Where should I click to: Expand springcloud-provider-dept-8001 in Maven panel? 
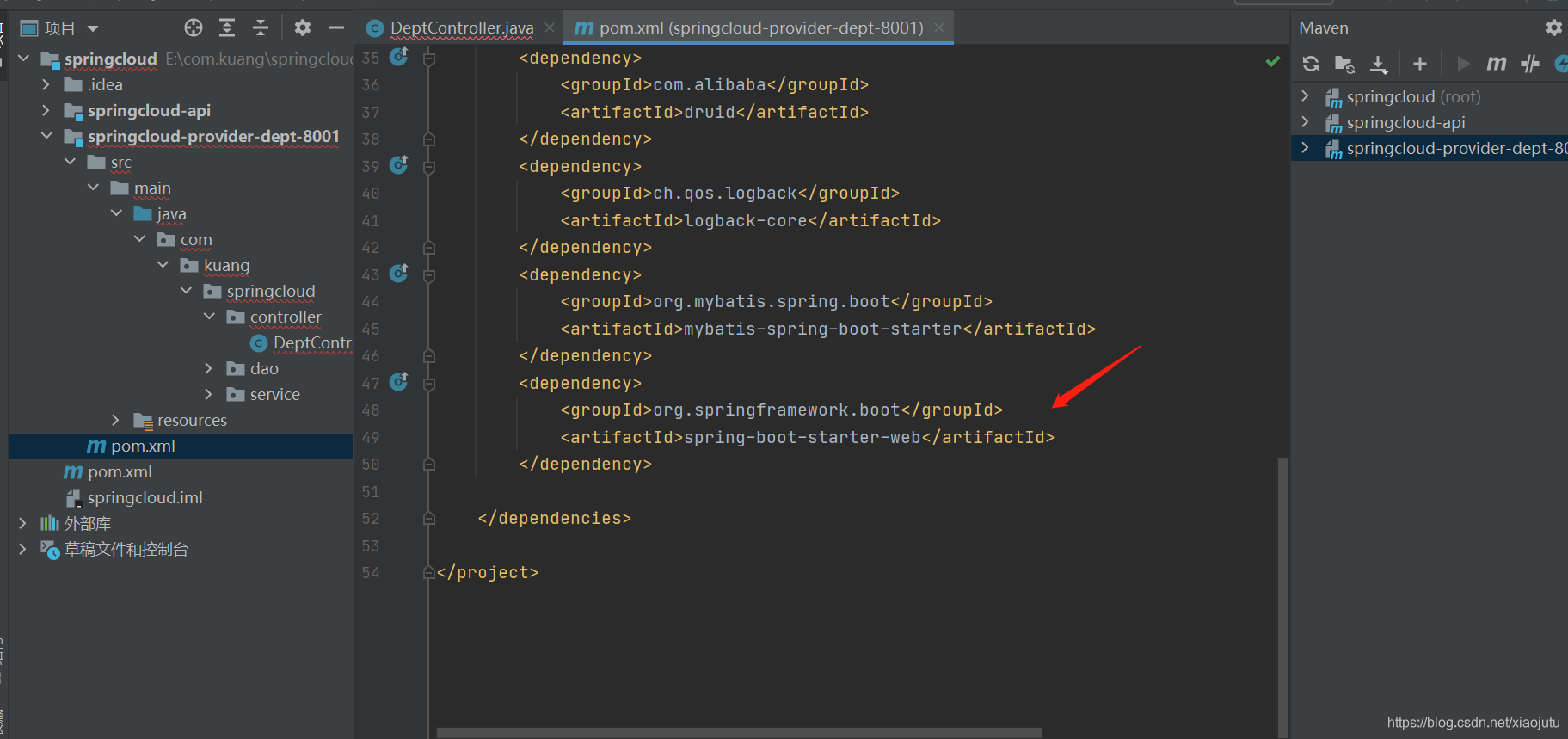(1305, 148)
